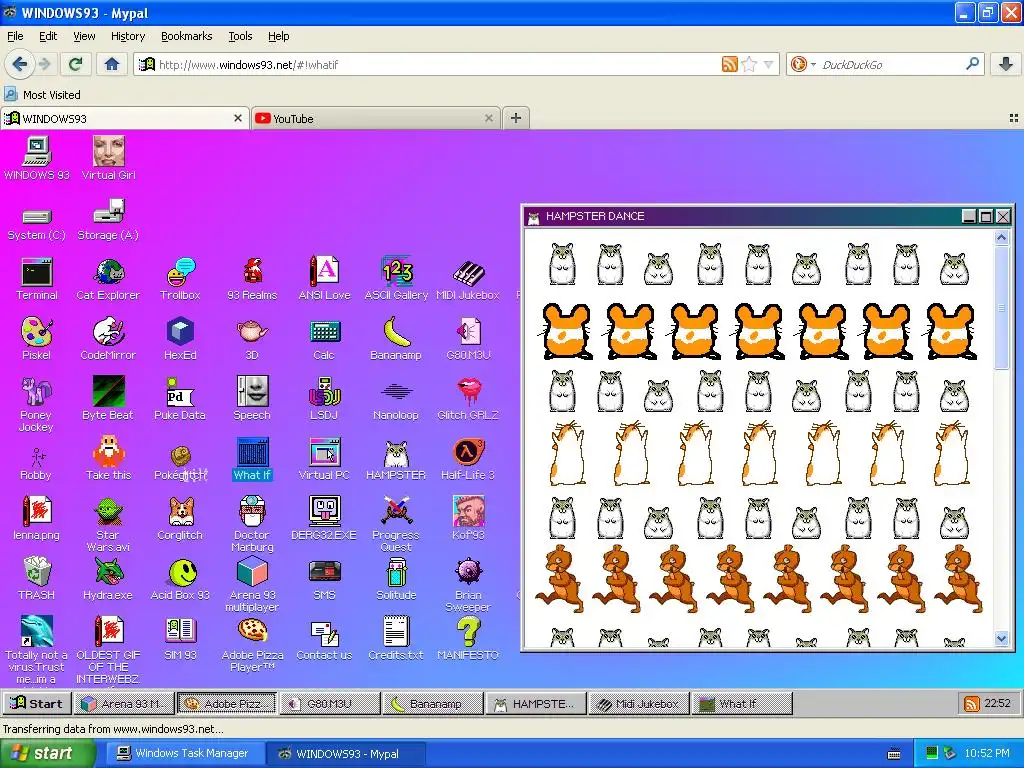This screenshot has width=1024, height=768.
Task: Open the History menu
Action: (128, 36)
